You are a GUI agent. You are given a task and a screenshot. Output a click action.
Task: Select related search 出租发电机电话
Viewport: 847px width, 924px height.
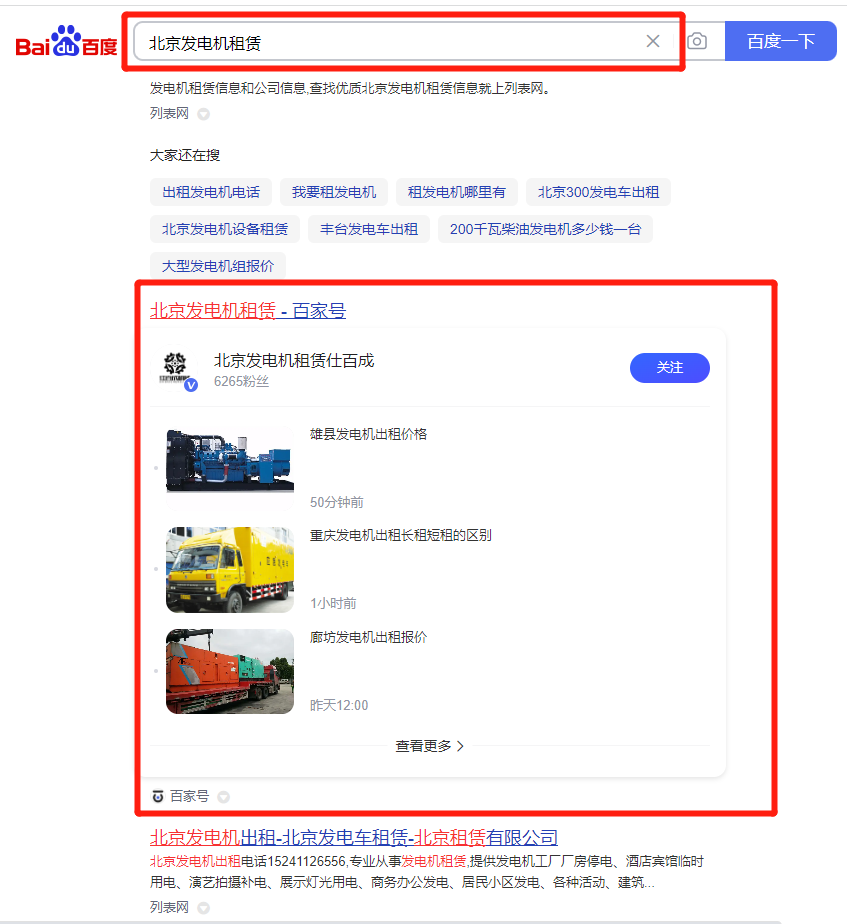211,192
